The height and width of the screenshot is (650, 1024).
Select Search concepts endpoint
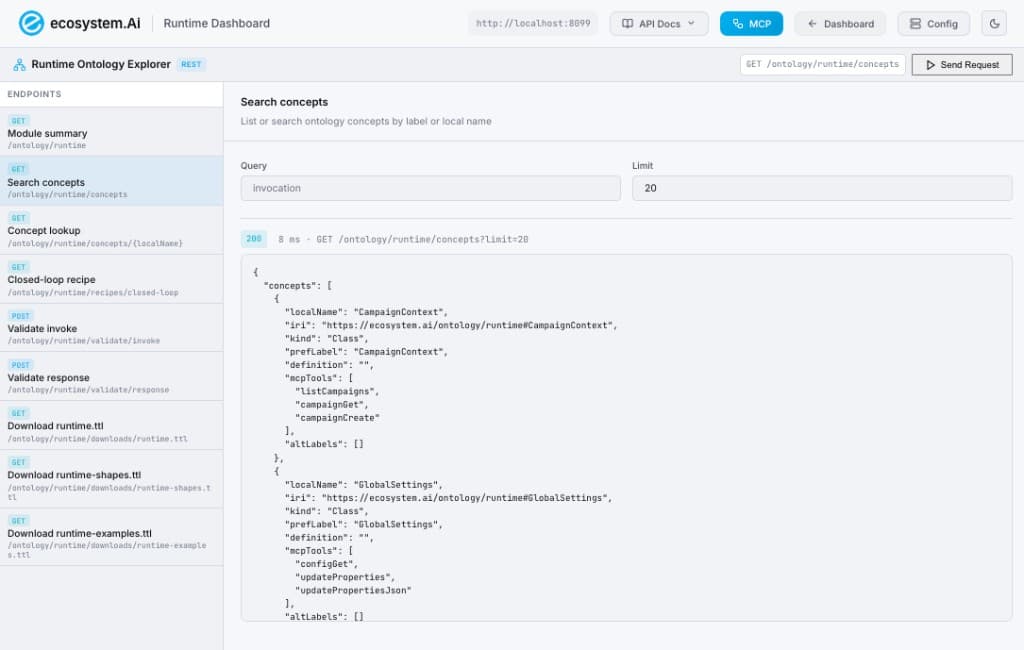coord(112,181)
